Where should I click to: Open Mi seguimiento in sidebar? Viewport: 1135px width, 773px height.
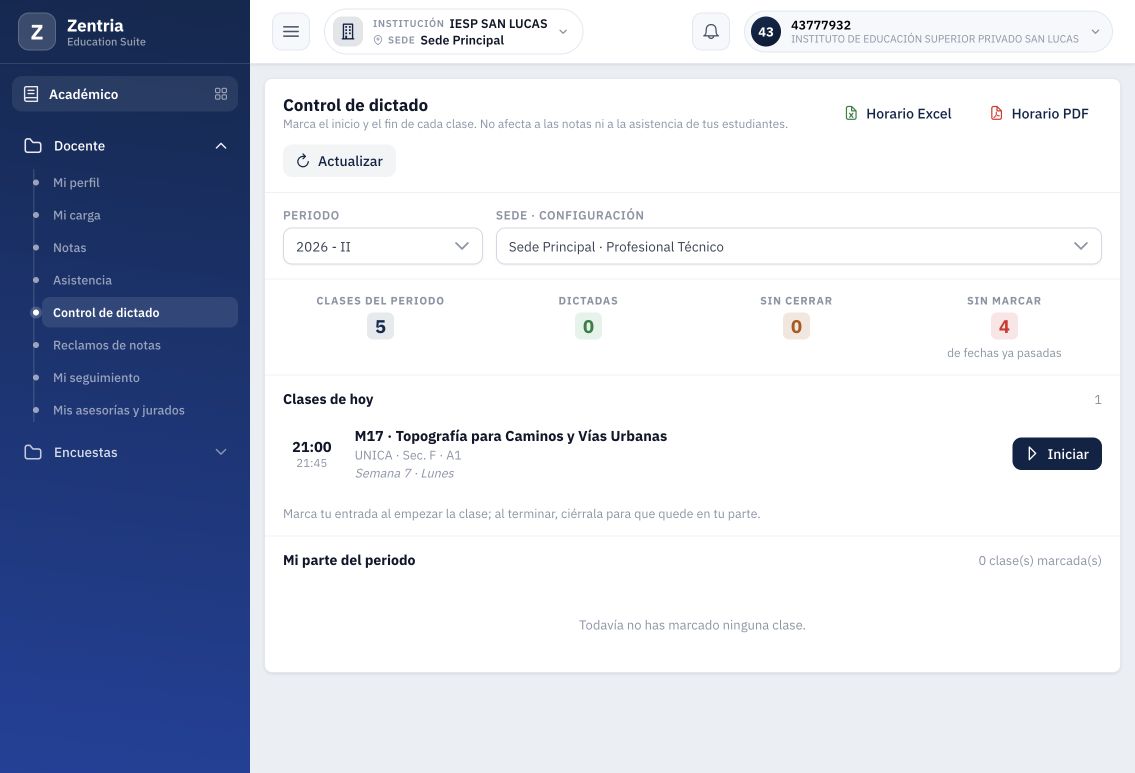(96, 378)
